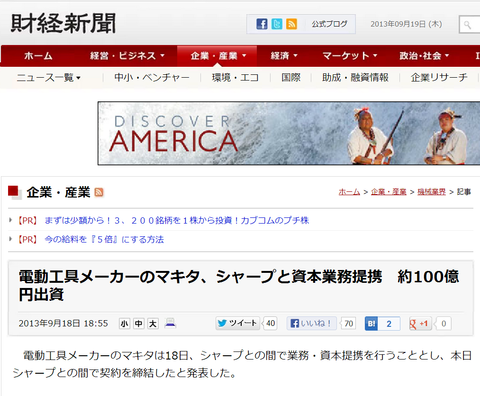Click the search input field
The height and width of the screenshot is (396, 480).
point(470,25)
